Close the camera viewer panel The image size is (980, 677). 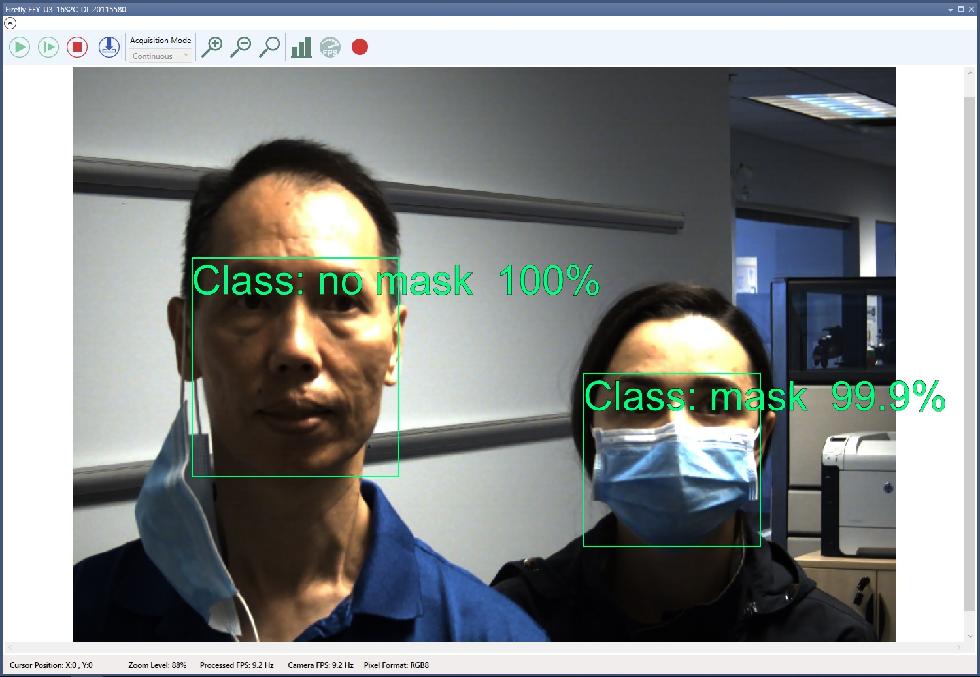(972, 8)
